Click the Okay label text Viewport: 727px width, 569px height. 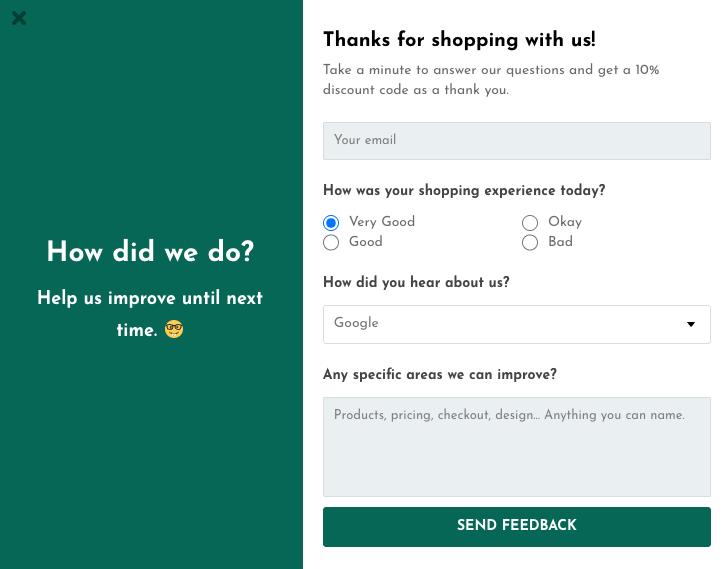click(565, 222)
